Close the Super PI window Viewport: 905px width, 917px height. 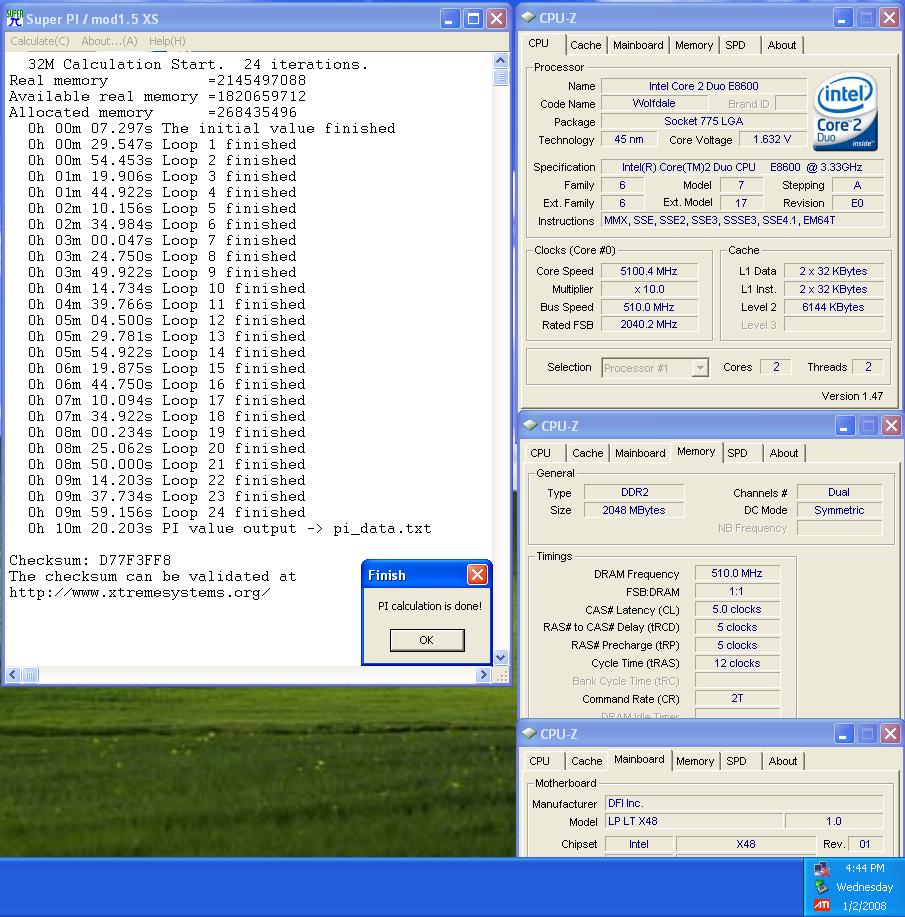coord(497,19)
